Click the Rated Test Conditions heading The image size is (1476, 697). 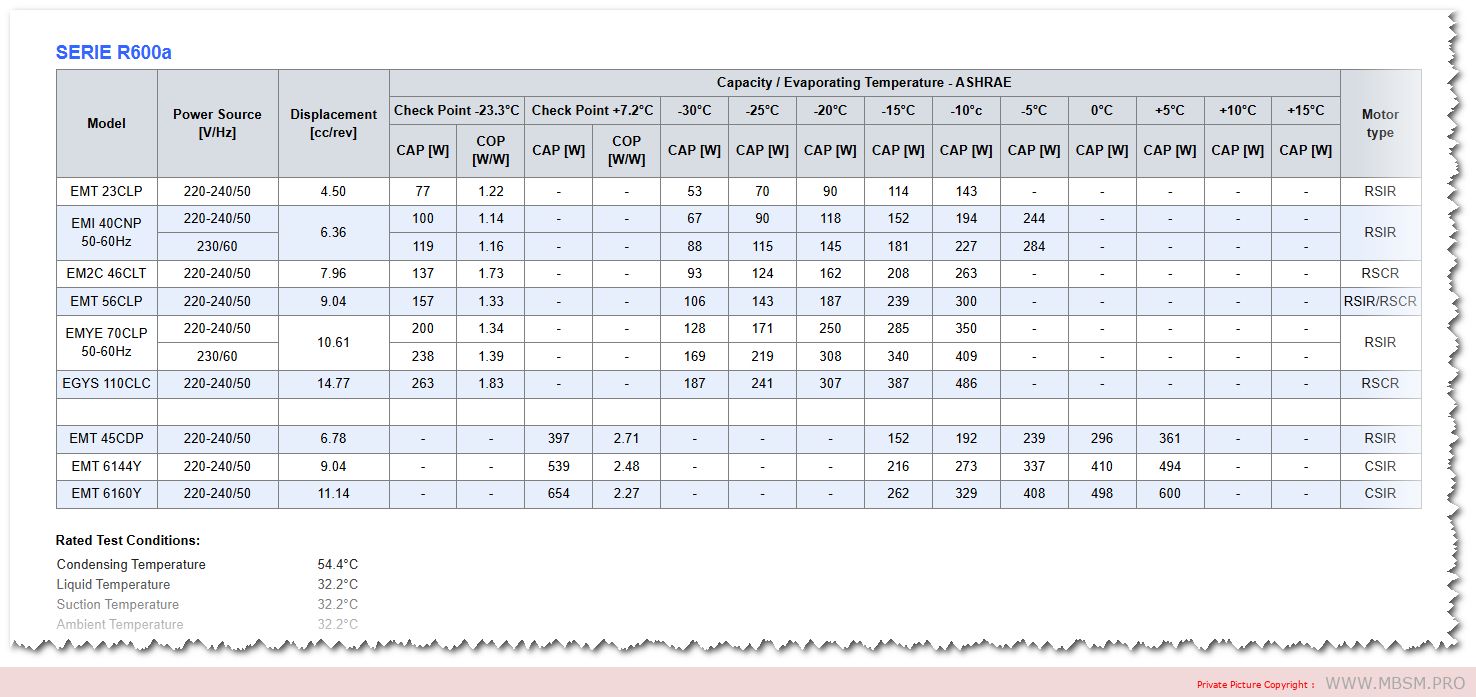(128, 540)
